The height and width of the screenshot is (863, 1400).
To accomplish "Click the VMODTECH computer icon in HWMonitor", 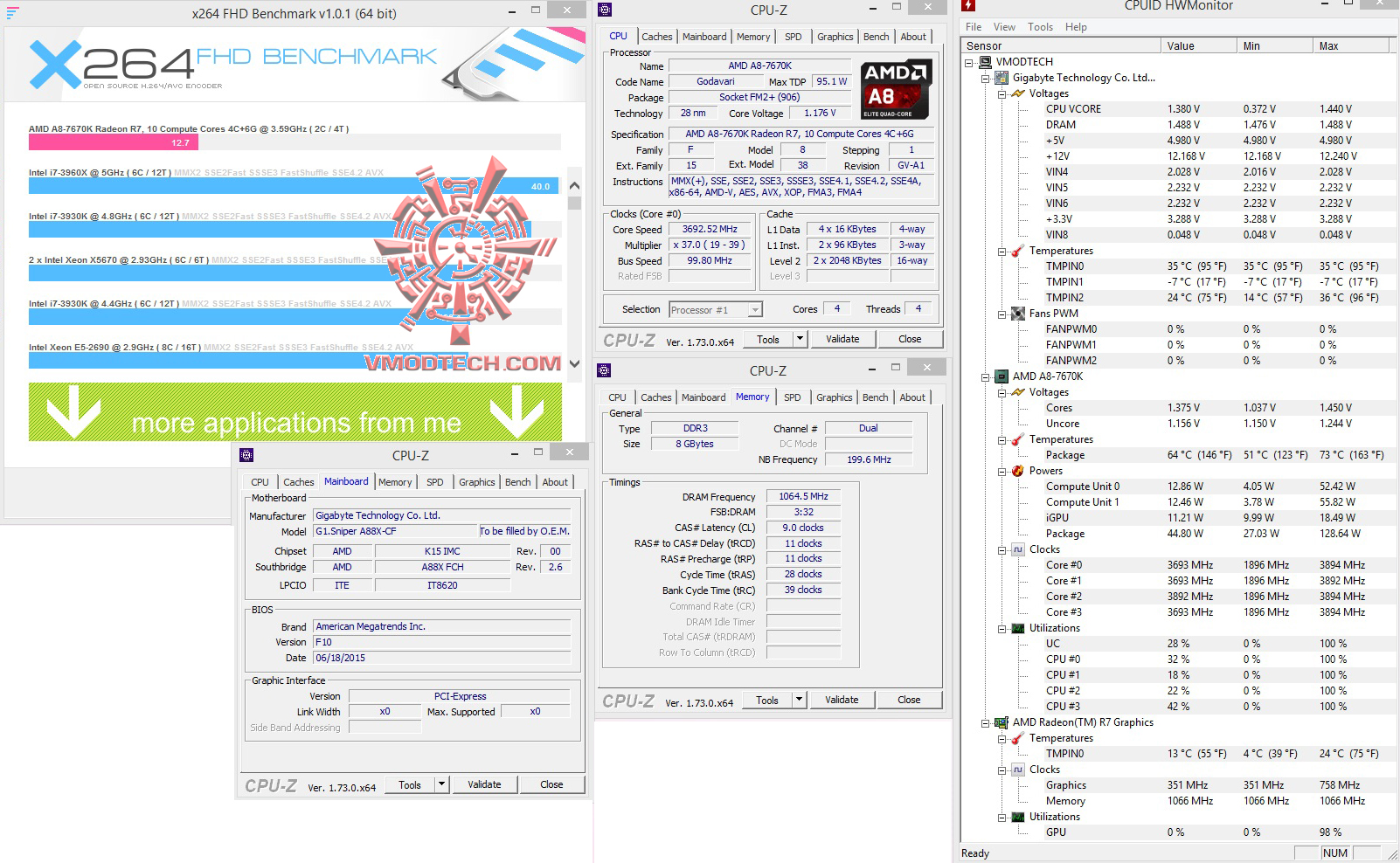I will pyautogui.click(x=985, y=62).
